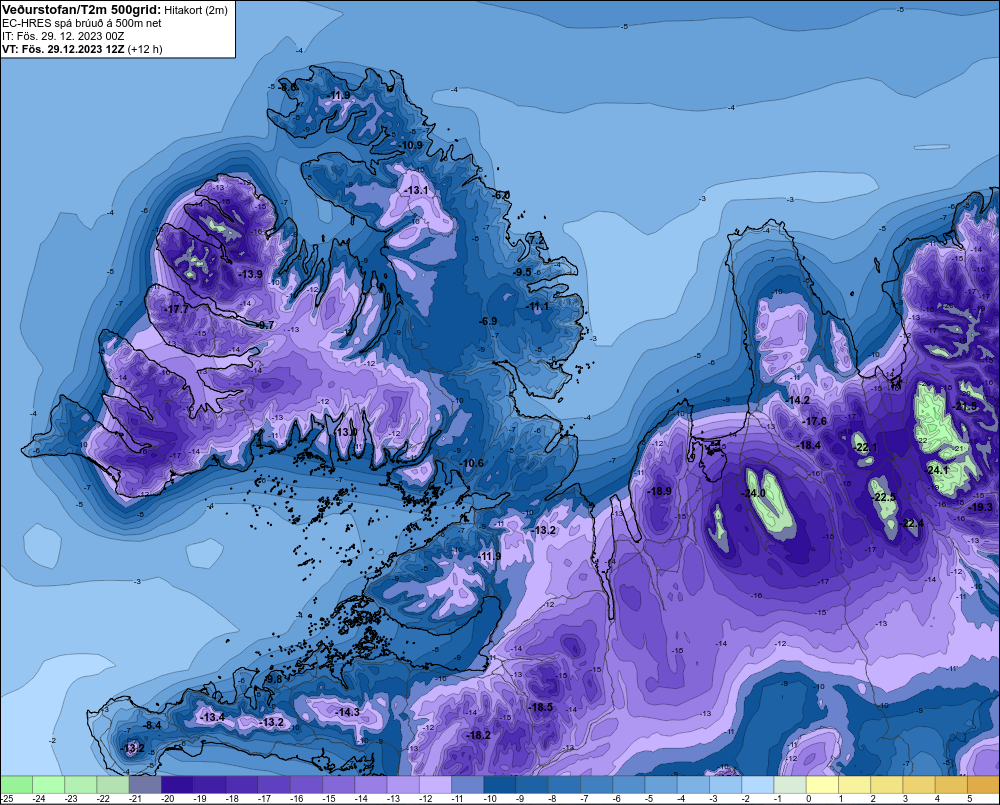Click the -21.5 temperature label
The height and width of the screenshot is (805, 1000).
[966, 406]
